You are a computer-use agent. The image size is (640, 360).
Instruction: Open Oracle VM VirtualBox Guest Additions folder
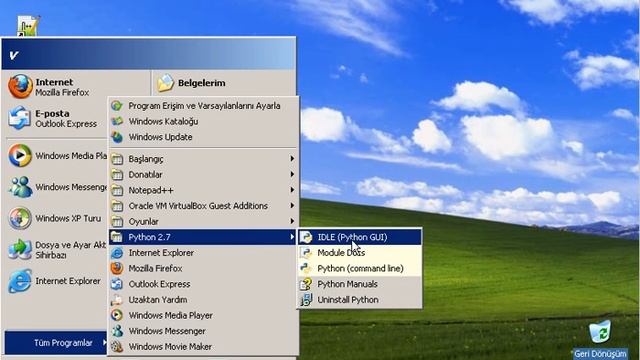[x=203, y=206]
